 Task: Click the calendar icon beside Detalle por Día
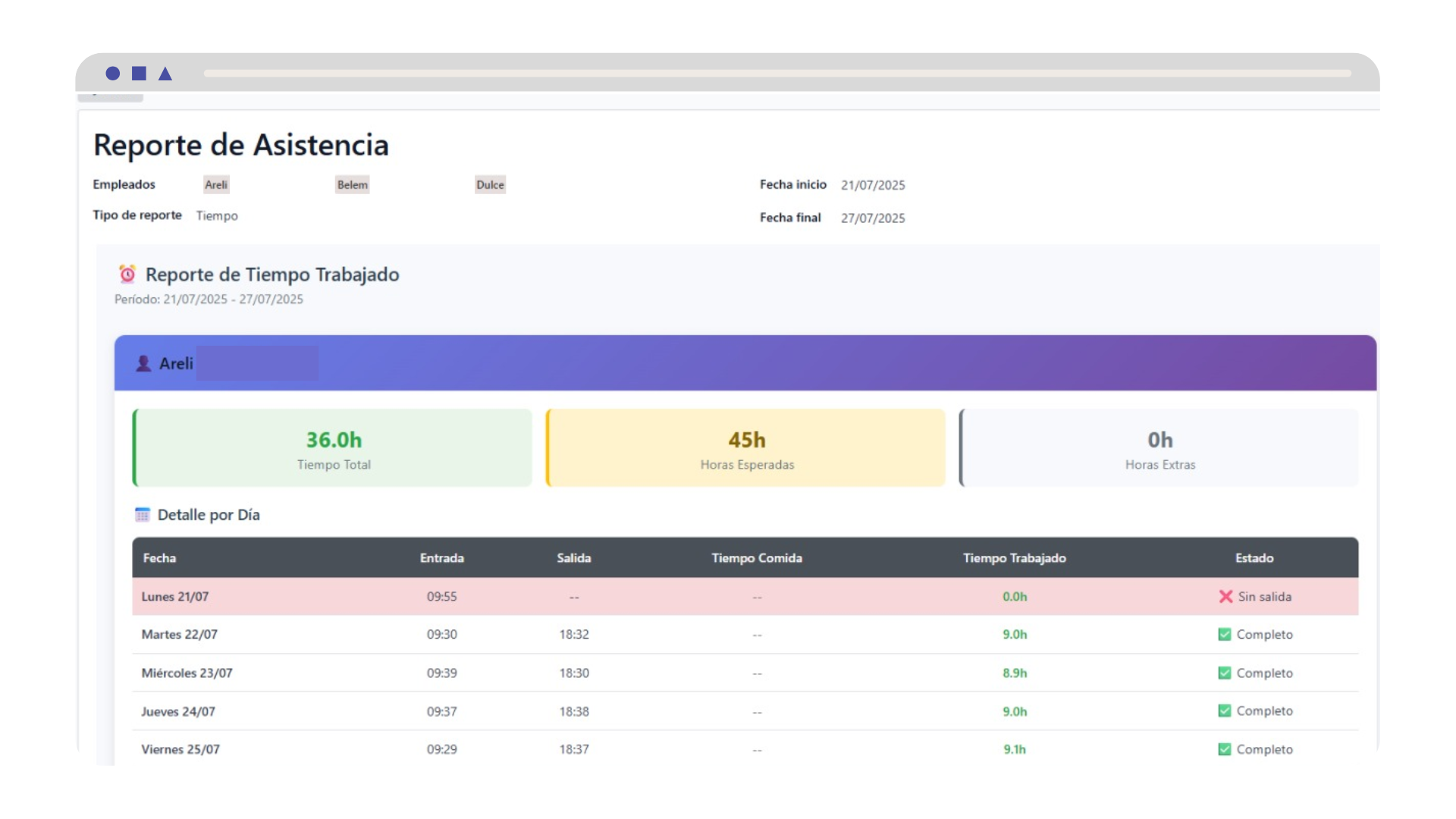coord(142,515)
